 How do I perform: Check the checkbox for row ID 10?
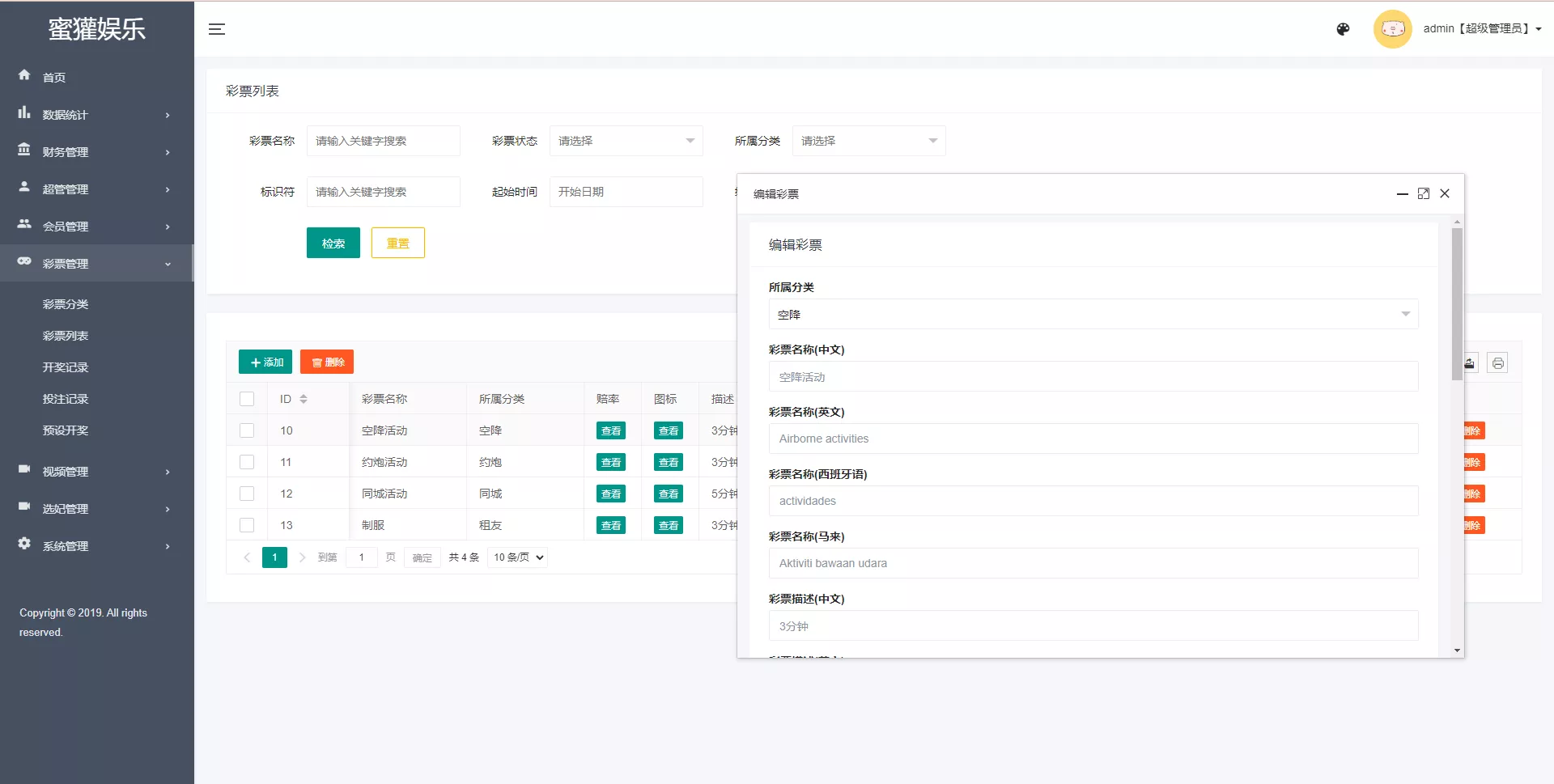click(247, 430)
